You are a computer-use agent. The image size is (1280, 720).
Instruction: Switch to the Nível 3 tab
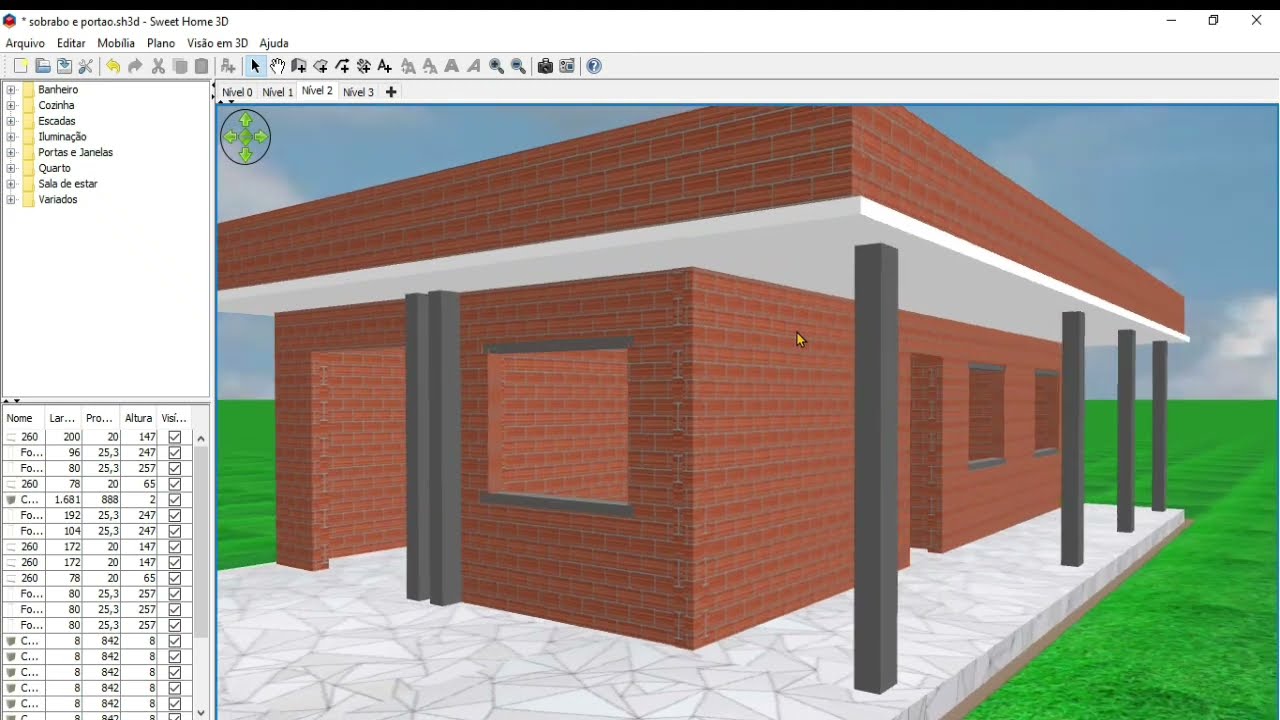[358, 92]
